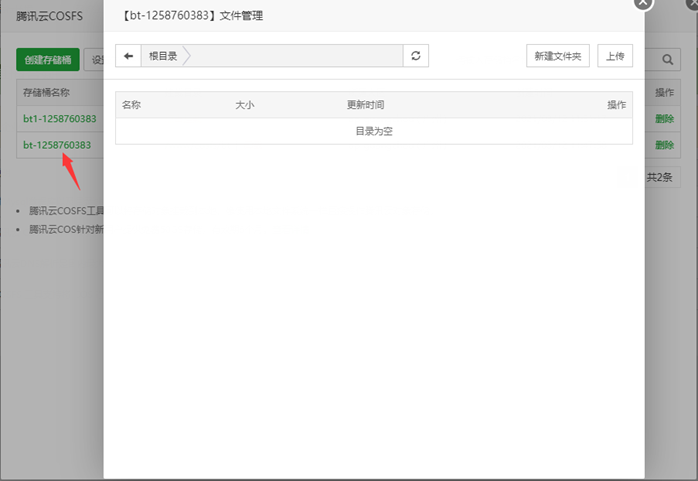Click the 大小 column header
This screenshot has width=698, height=481.
244,105
